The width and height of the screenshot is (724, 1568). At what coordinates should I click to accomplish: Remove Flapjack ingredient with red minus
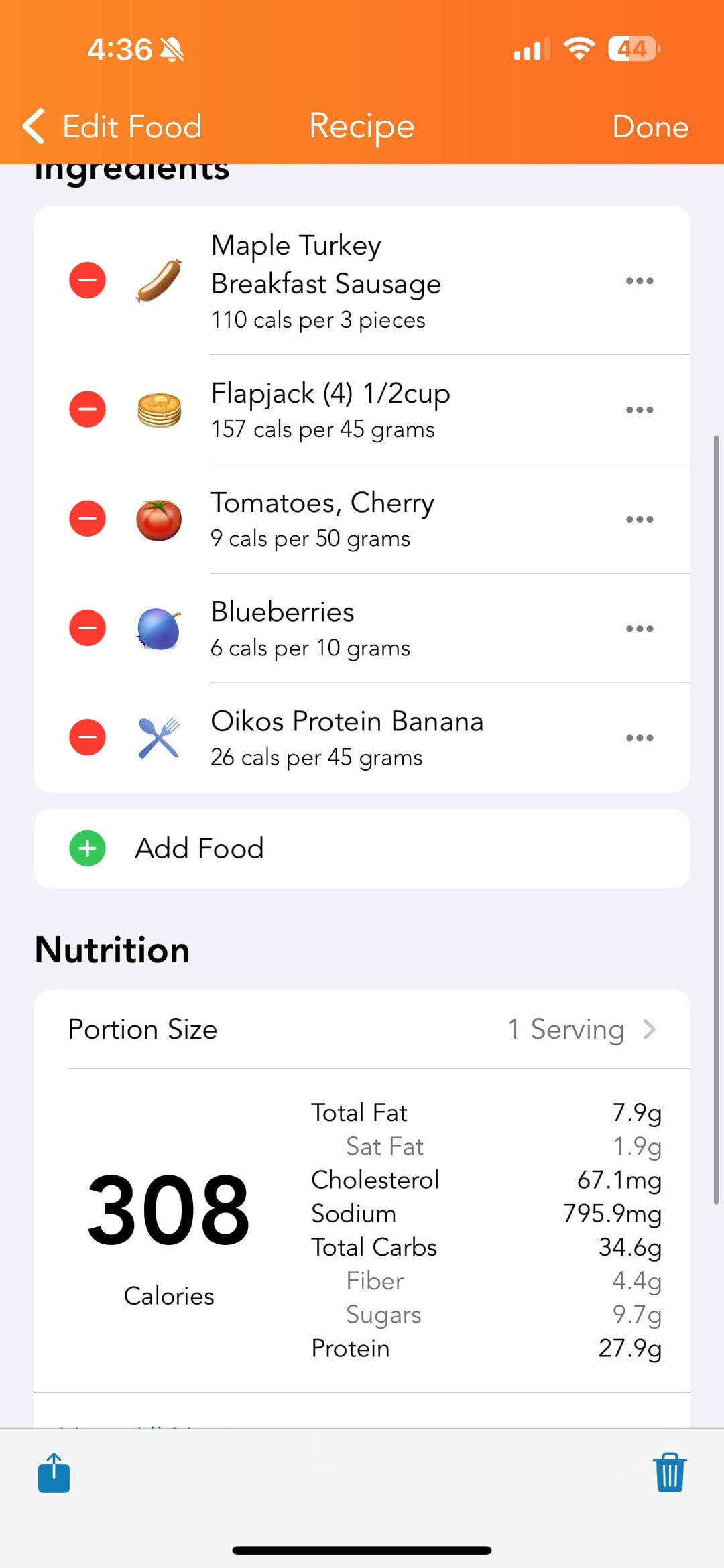87,409
